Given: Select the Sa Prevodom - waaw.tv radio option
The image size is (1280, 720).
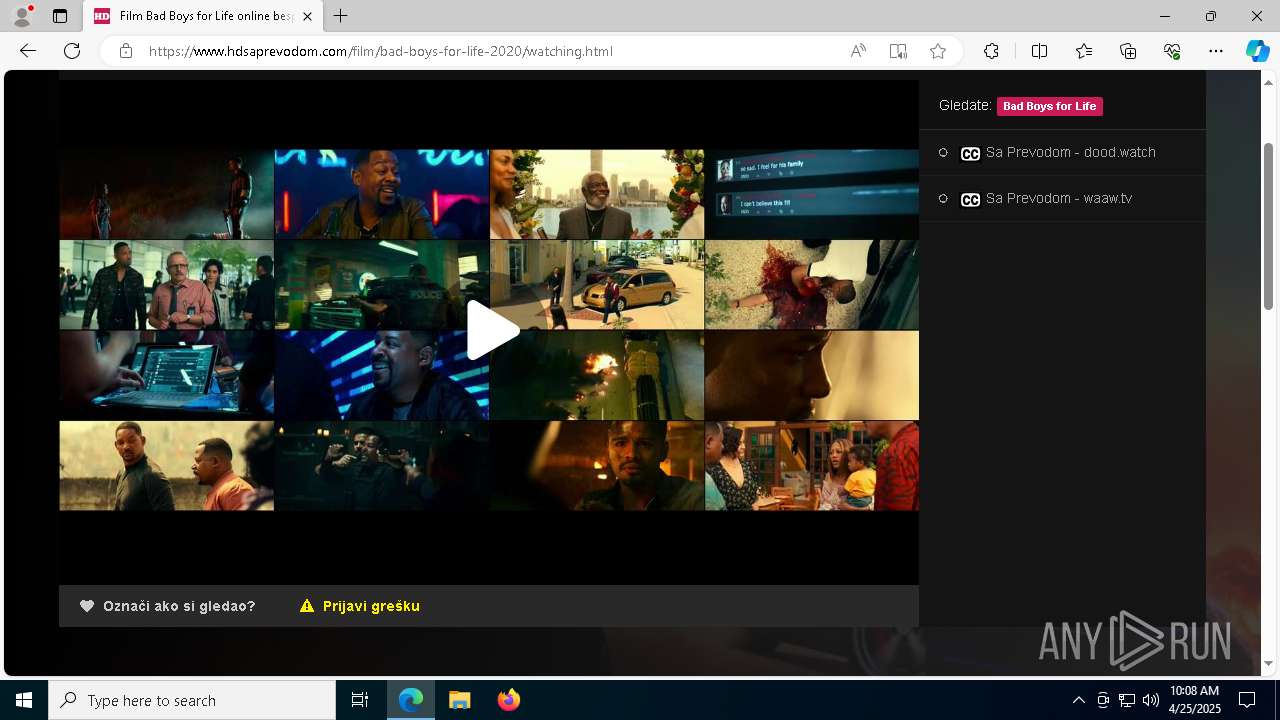Looking at the screenshot, I should coord(943,199).
